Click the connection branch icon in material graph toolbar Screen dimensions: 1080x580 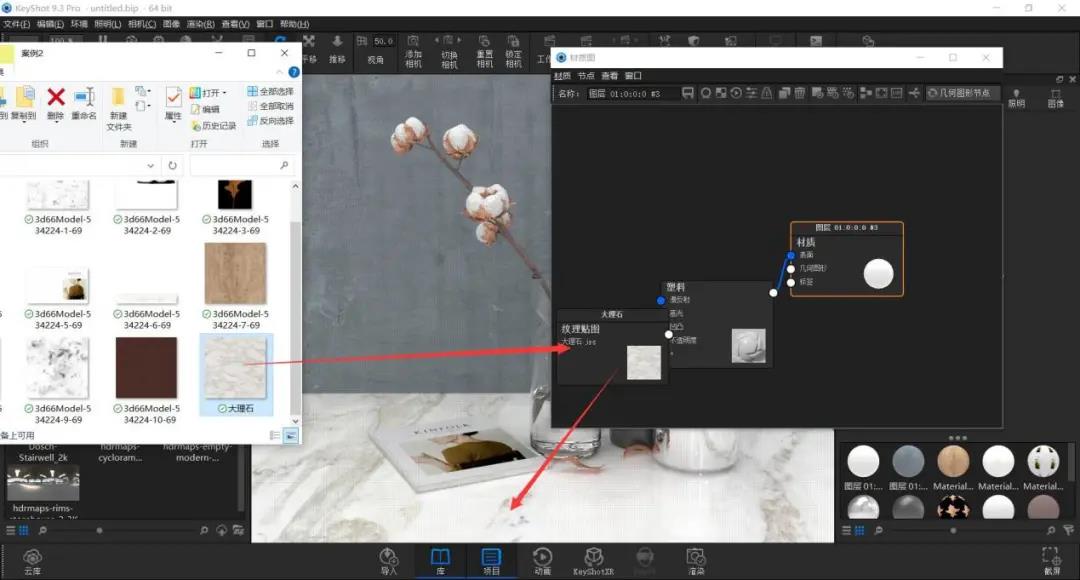click(x=914, y=93)
